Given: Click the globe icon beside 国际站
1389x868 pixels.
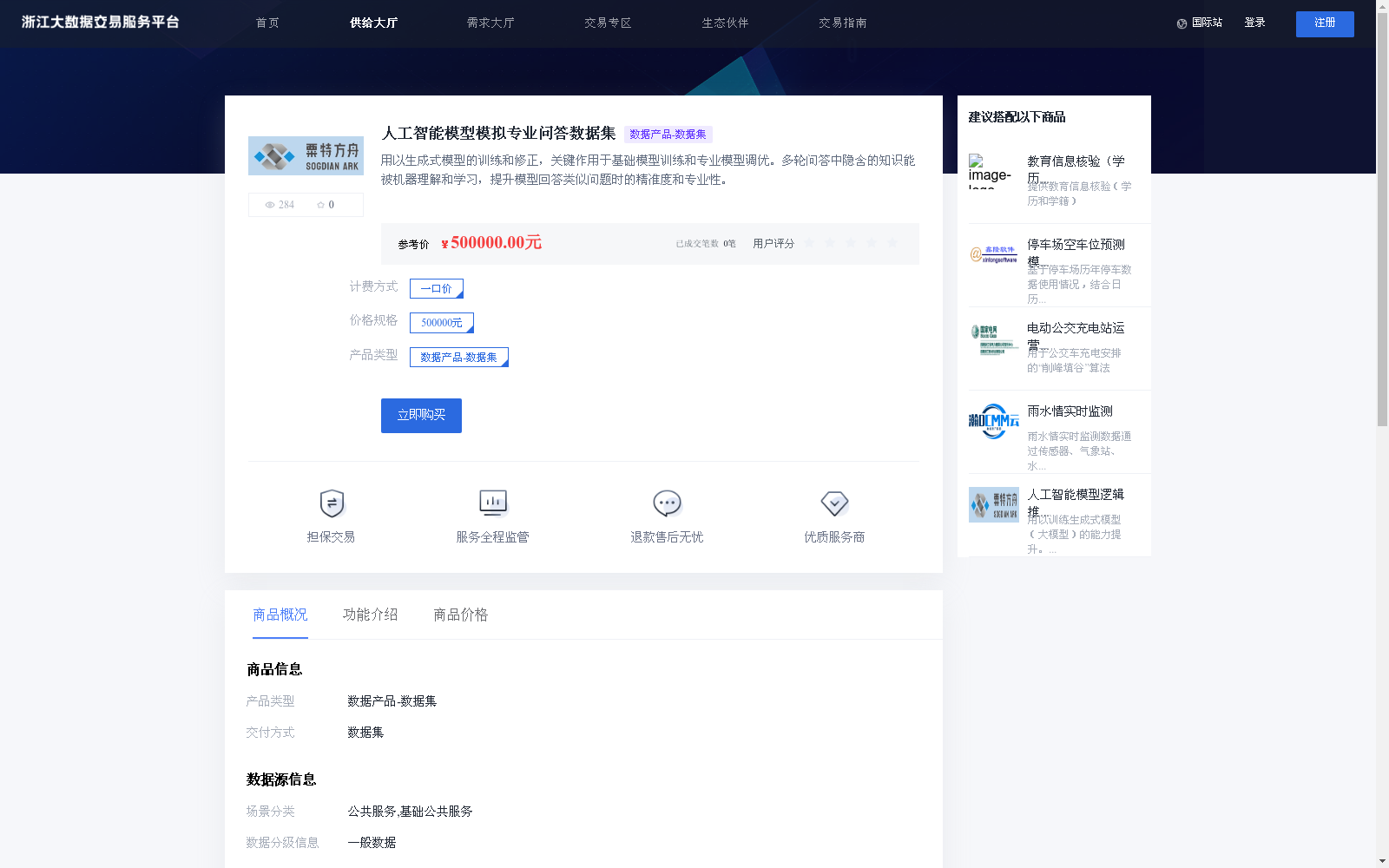Looking at the screenshot, I should (x=1182, y=23).
